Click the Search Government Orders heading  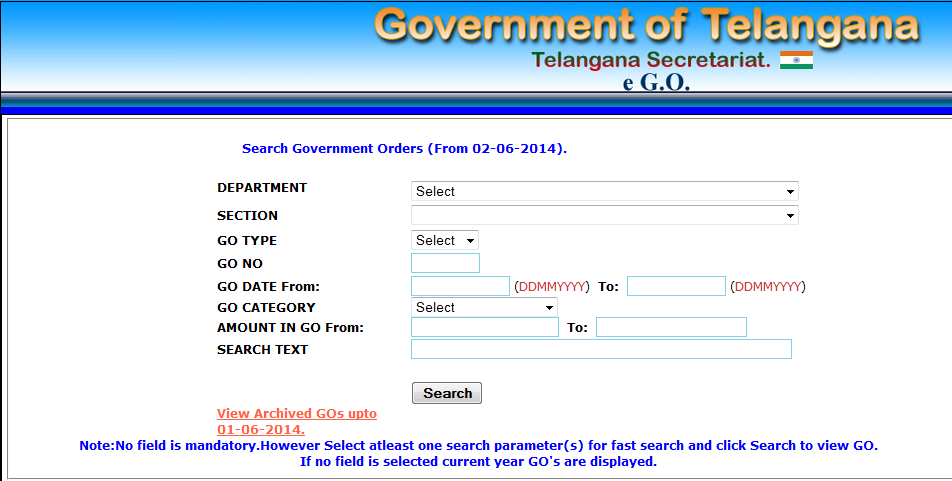(x=404, y=149)
